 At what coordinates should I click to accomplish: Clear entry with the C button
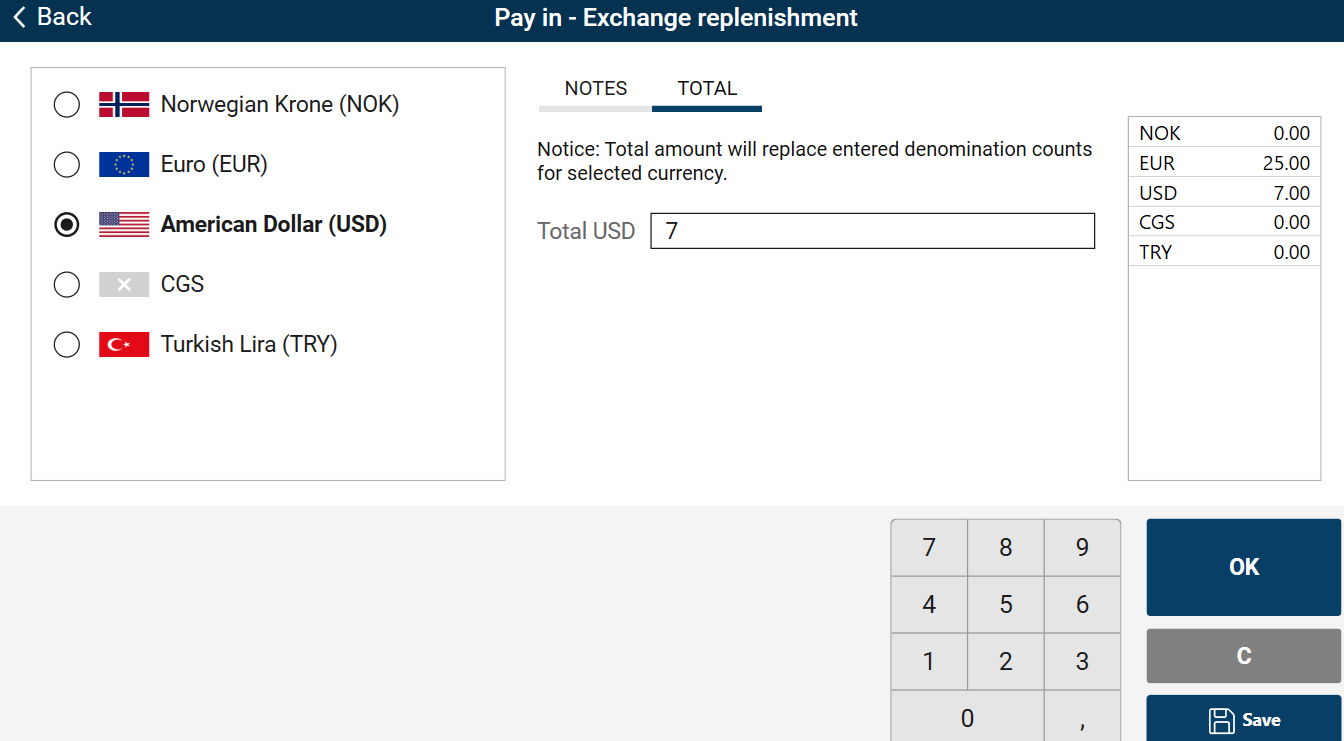click(x=1243, y=656)
